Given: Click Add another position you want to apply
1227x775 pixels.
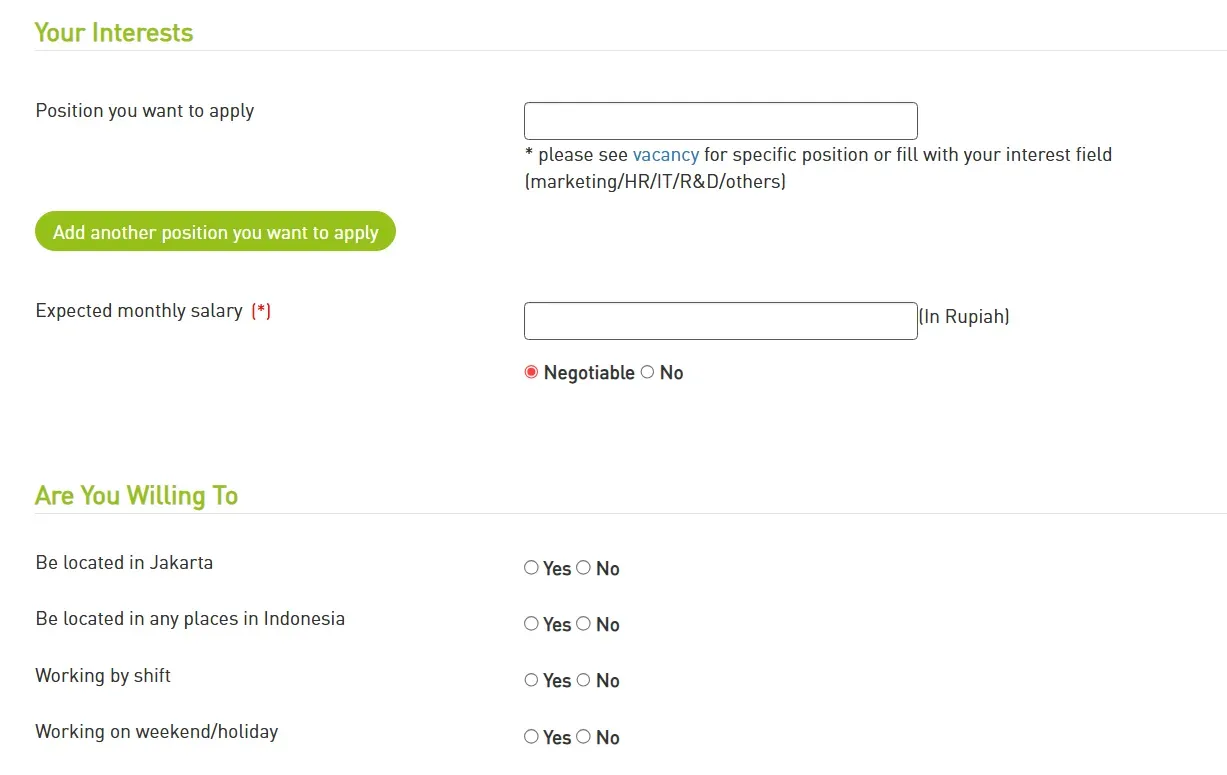Looking at the screenshot, I should coord(215,232).
